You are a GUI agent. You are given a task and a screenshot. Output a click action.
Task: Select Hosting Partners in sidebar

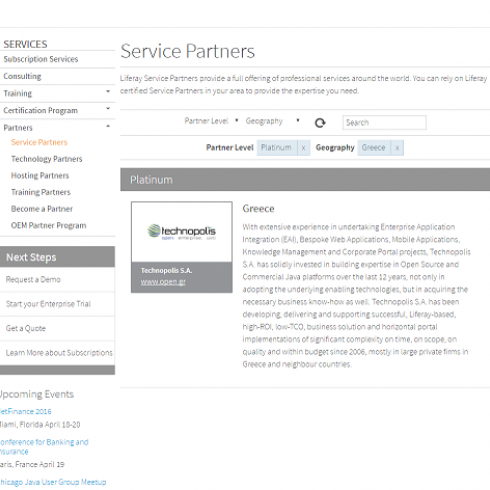40,176
